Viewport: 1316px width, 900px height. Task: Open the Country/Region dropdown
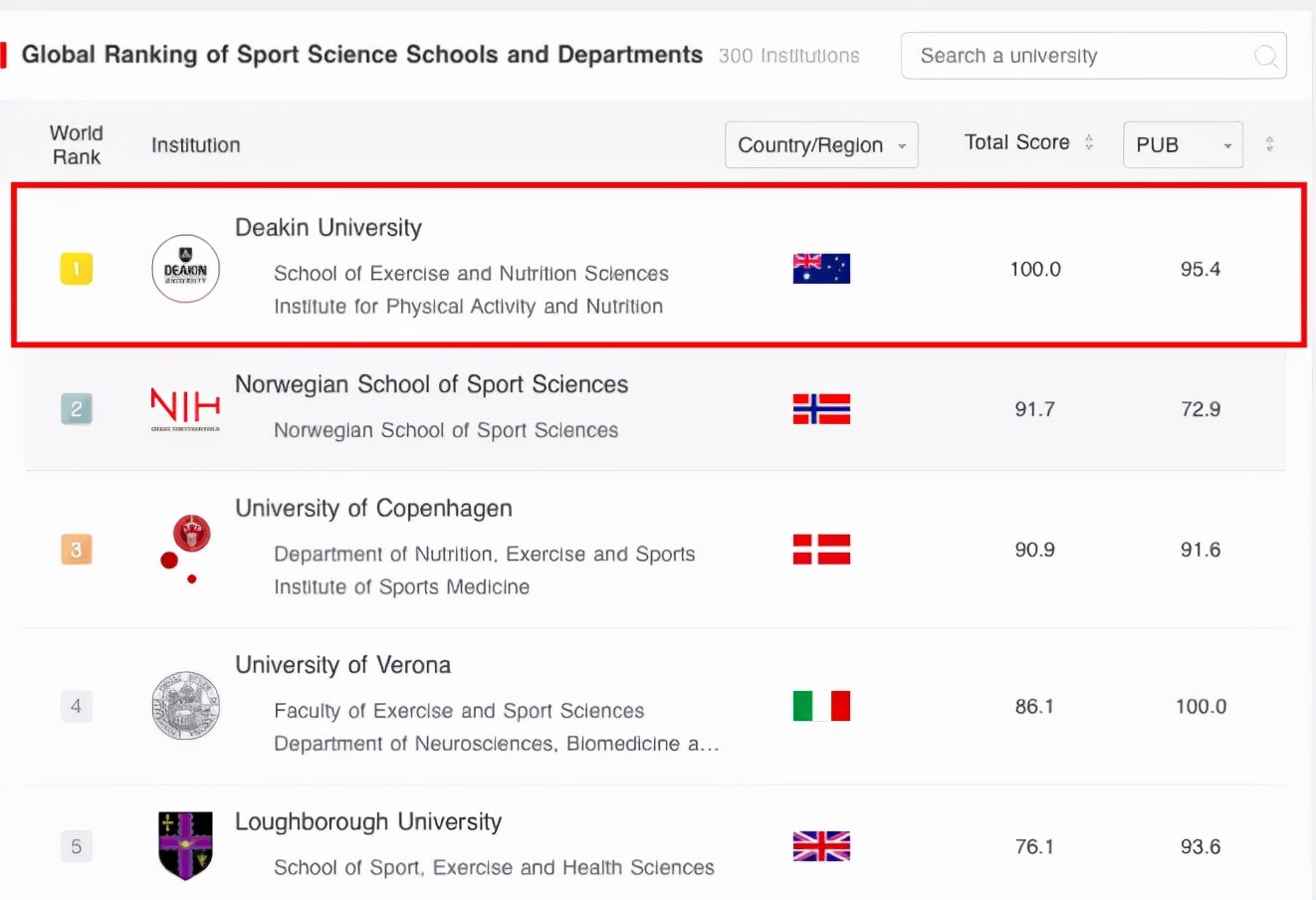pyautogui.click(x=821, y=145)
